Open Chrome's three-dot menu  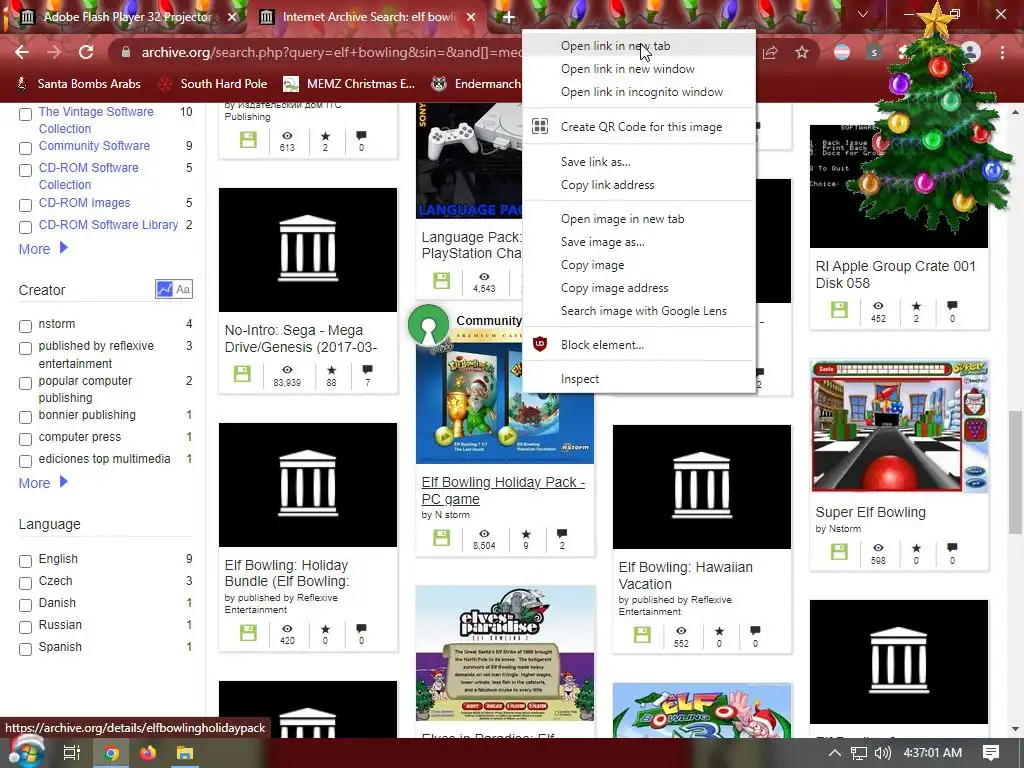(1002, 52)
